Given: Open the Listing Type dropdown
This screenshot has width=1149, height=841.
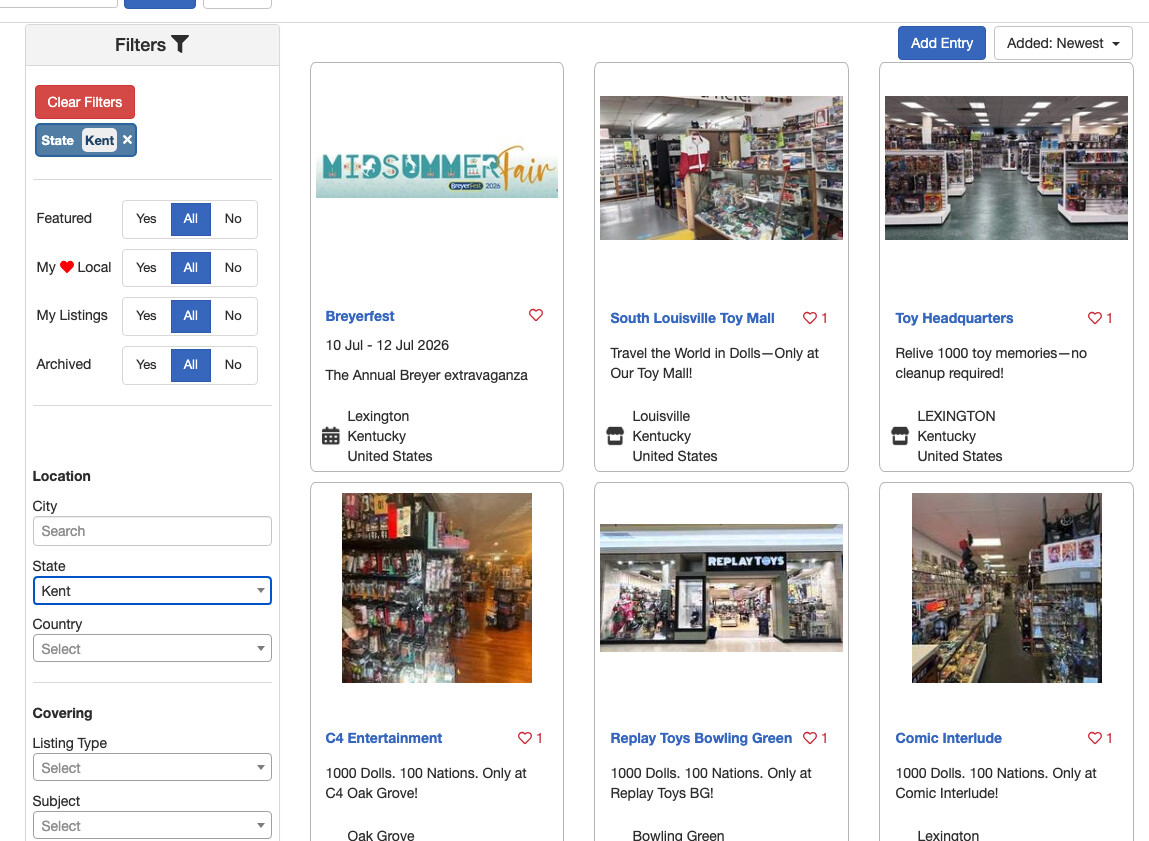Looking at the screenshot, I should click(x=152, y=768).
